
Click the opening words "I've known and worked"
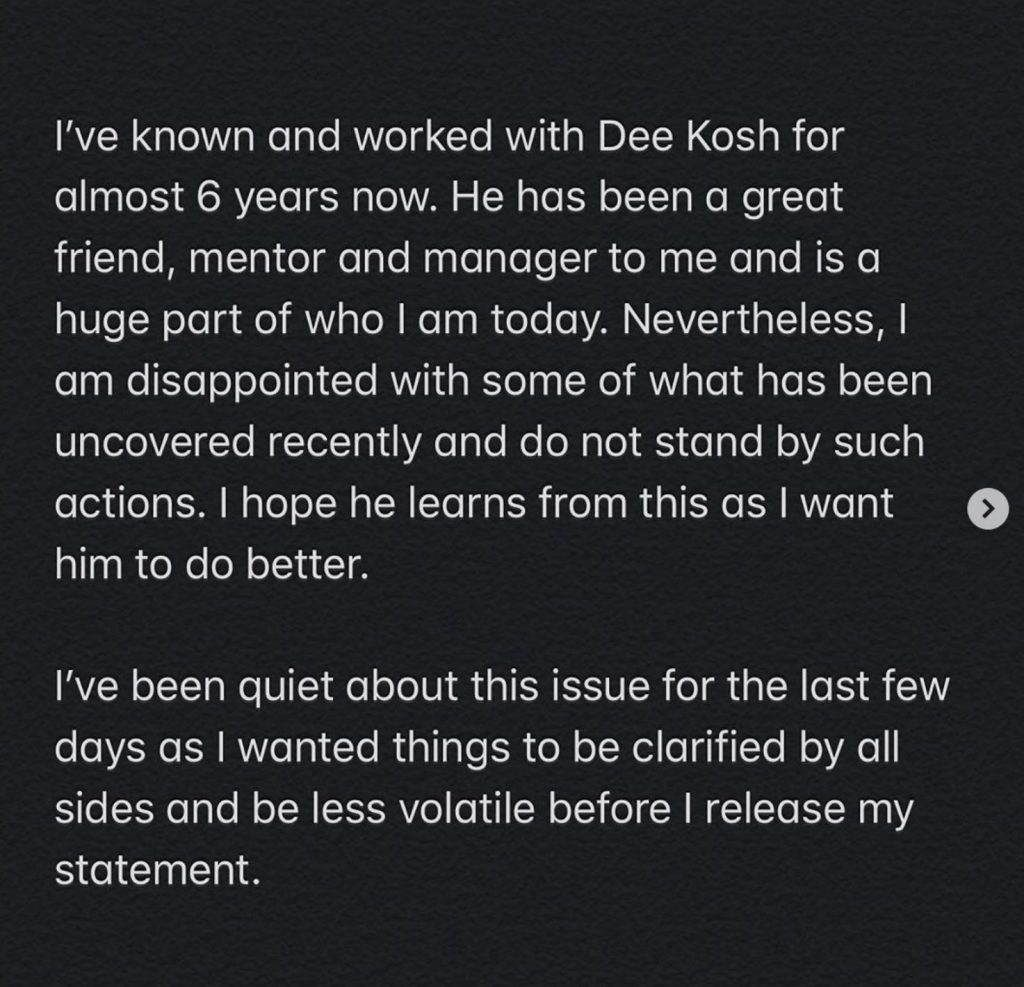274,137
